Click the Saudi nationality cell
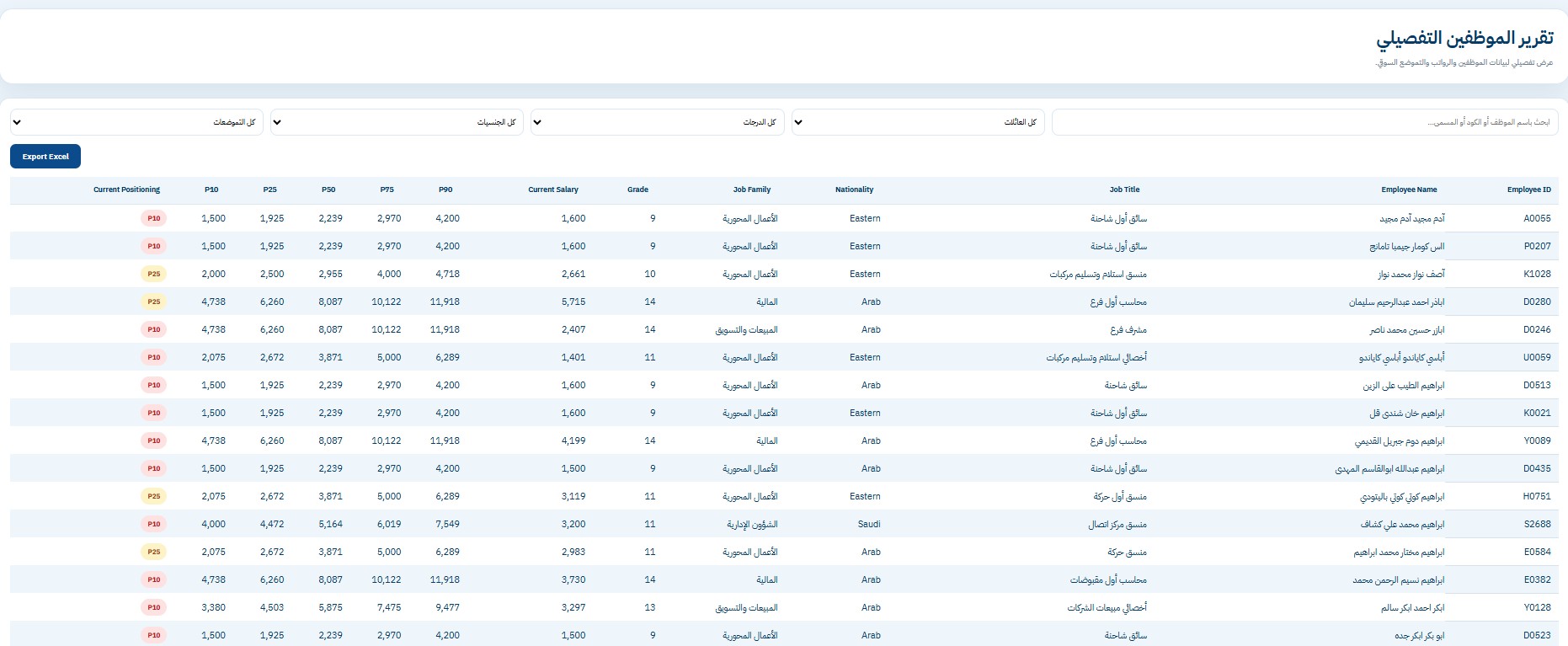Screen dimensions: 1568x646 (x=869, y=524)
